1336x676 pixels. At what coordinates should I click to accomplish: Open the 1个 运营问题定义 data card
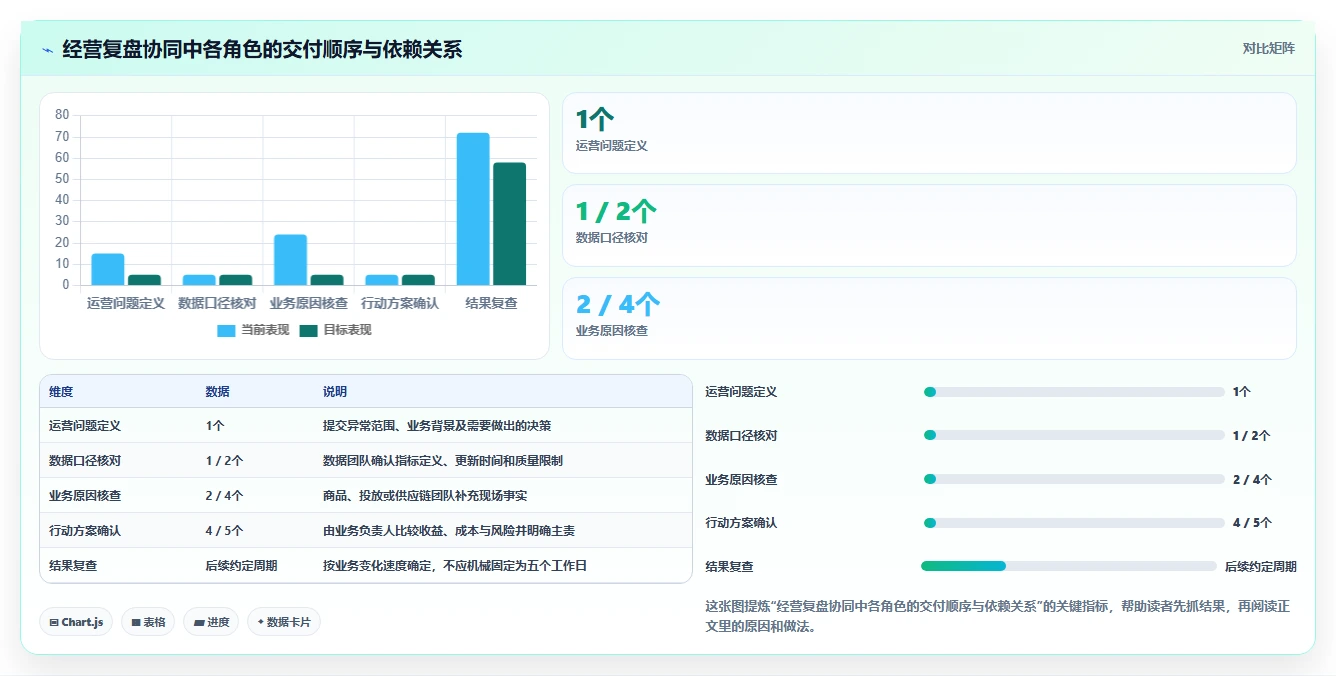[929, 133]
